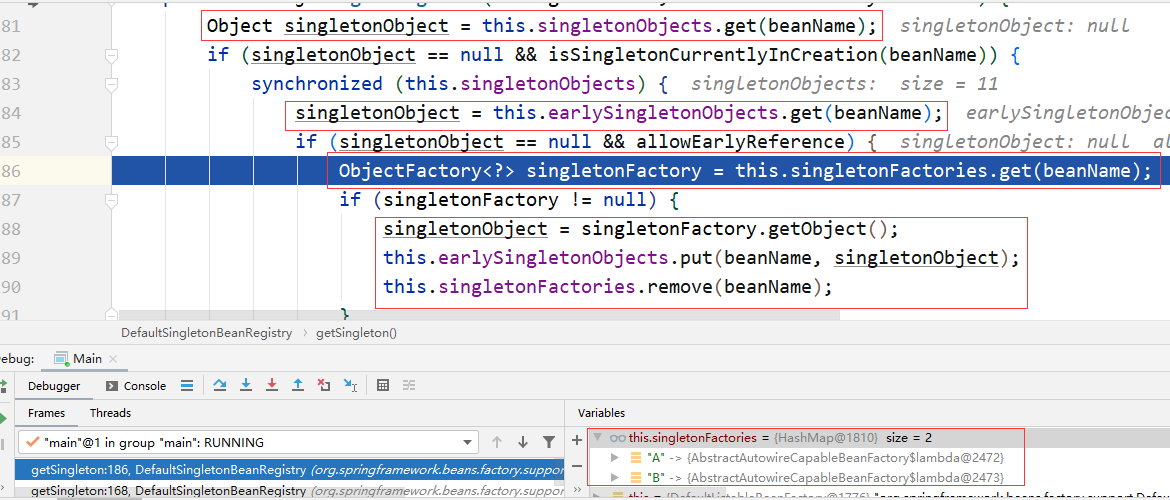The width and height of the screenshot is (1170, 500).
Task: Toggle code fold marker on line 82
Action: tap(112, 55)
